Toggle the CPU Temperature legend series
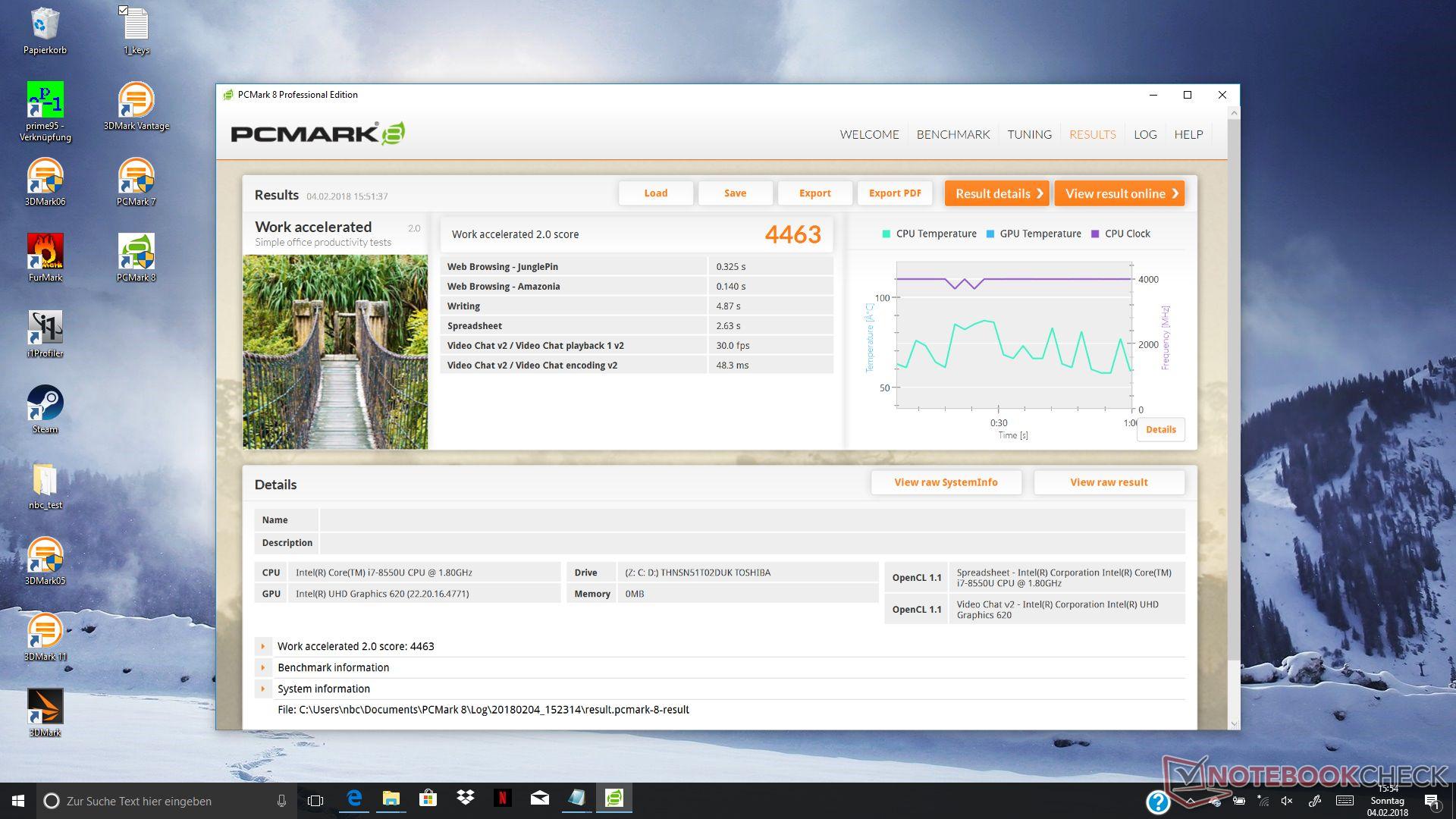Image resolution: width=1456 pixels, height=819 pixels. click(929, 234)
